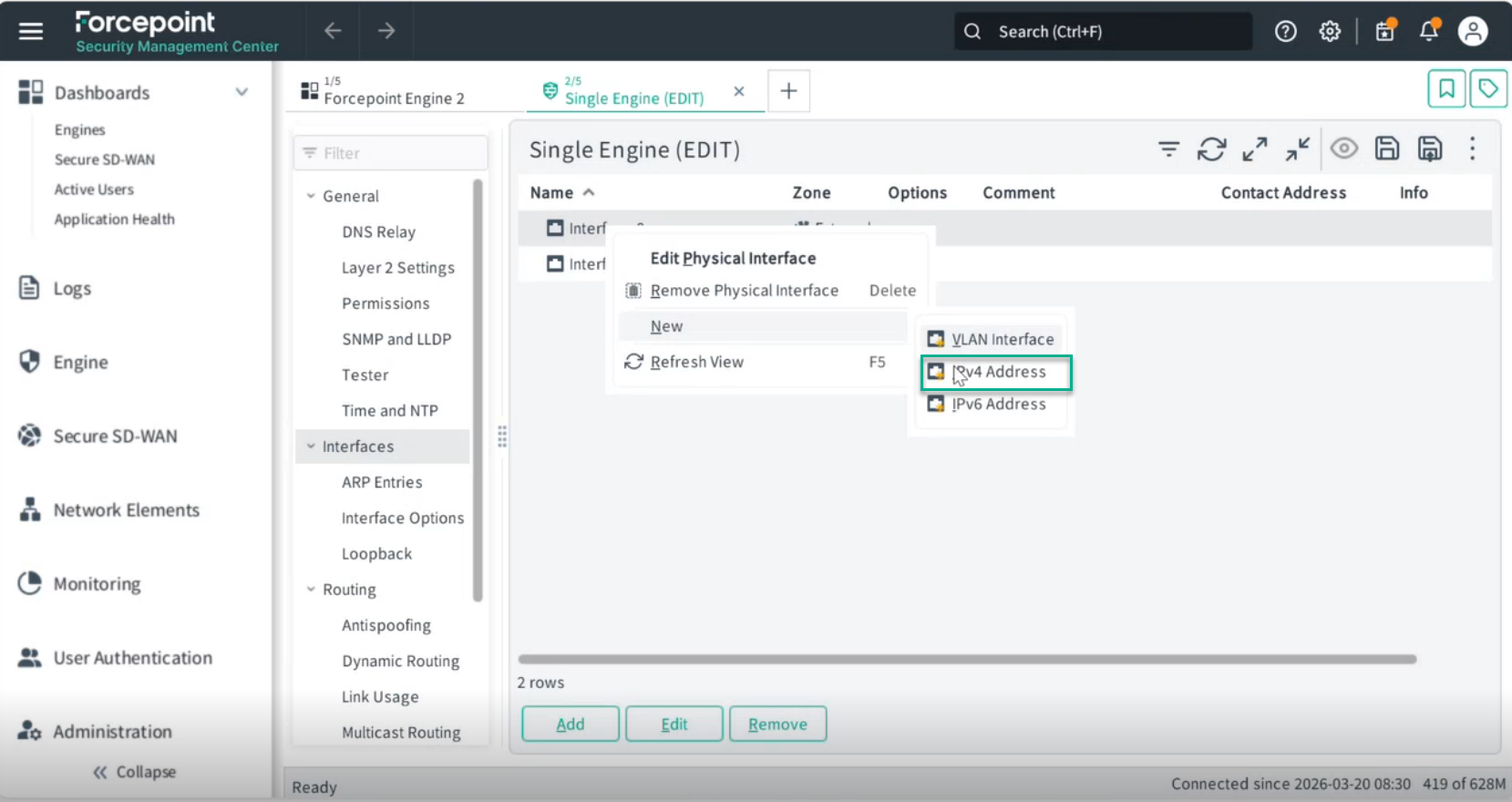Open the calendar star icon in header
The width and height of the screenshot is (1512, 802).
coord(1385,31)
